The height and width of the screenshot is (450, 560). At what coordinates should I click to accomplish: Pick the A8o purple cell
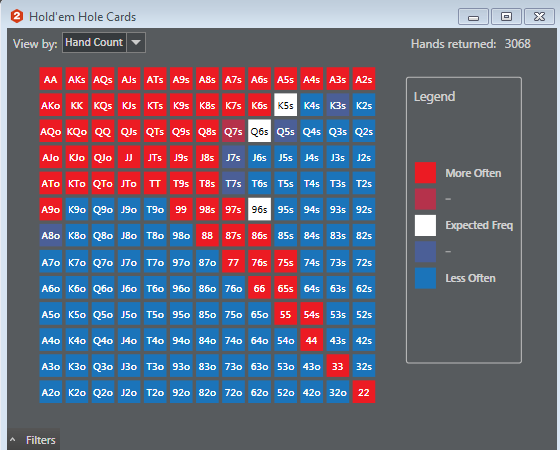pos(51,235)
